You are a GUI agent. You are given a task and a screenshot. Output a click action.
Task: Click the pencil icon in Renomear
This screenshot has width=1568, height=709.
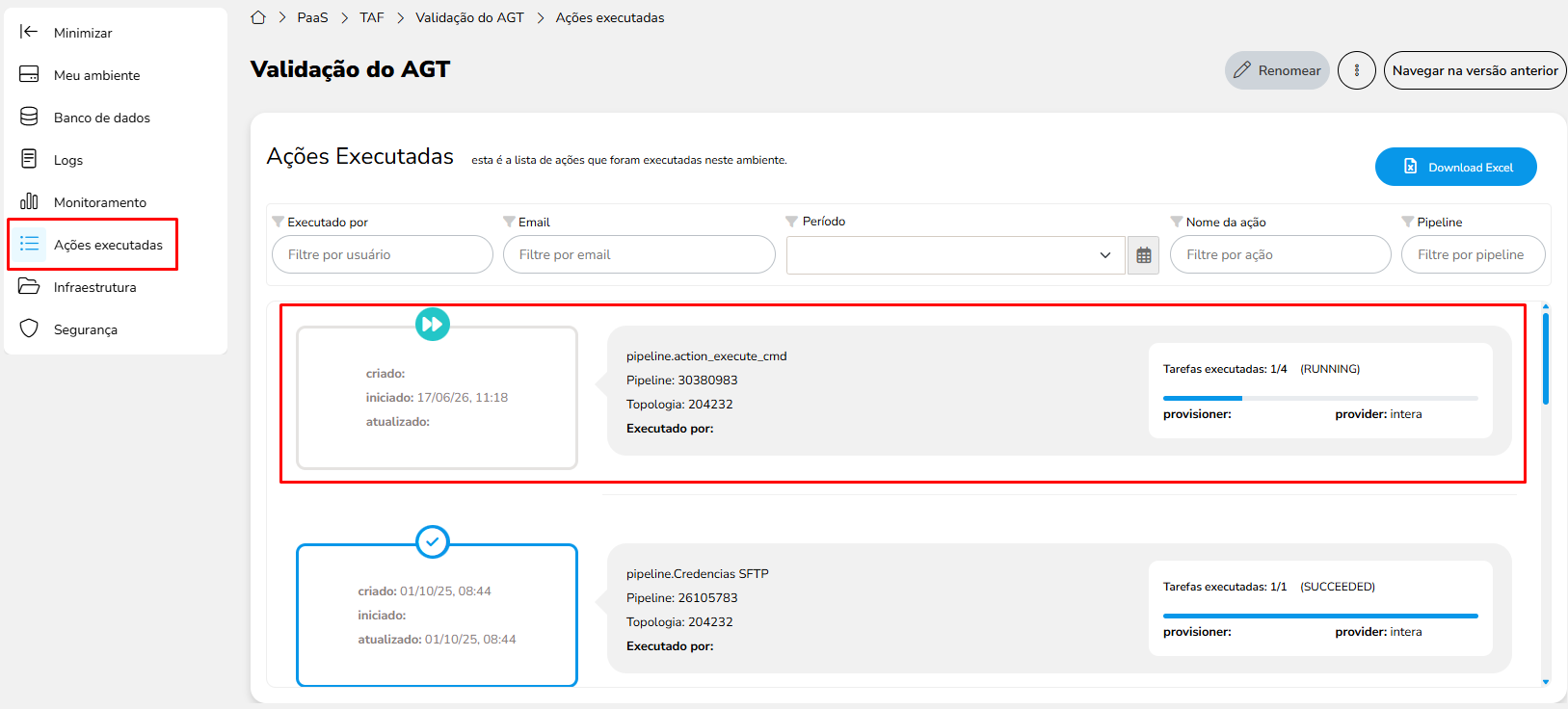pyautogui.click(x=1242, y=70)
